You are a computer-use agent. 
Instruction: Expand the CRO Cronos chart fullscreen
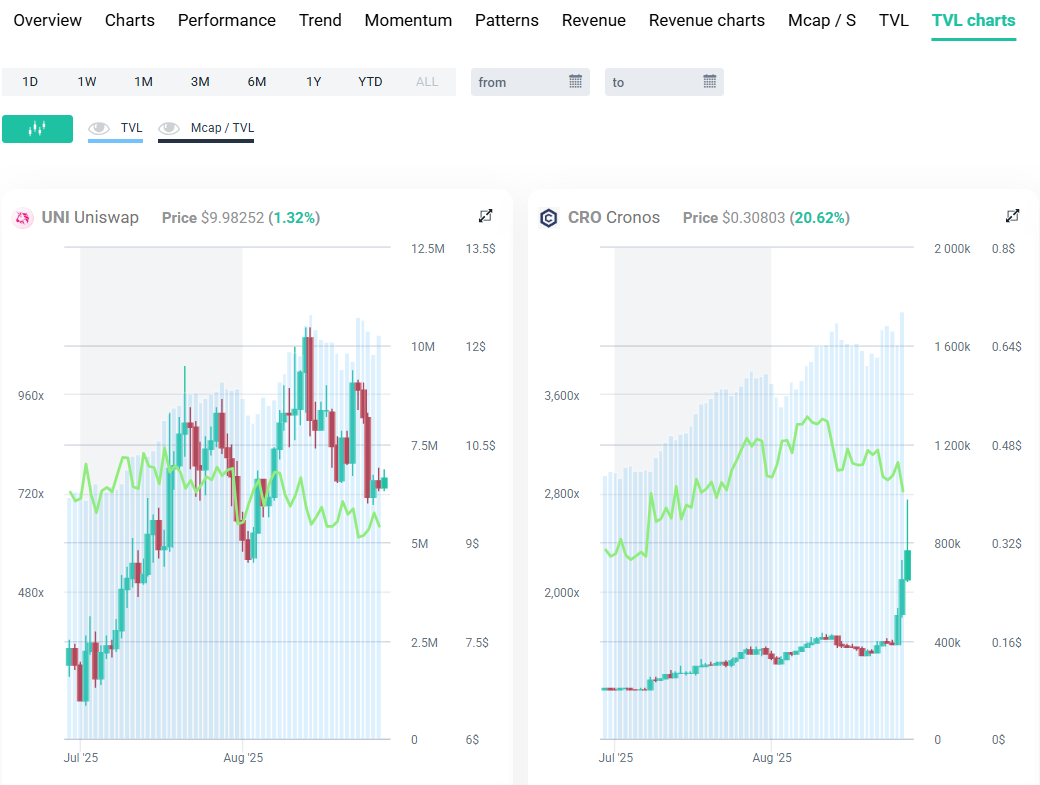[x=1012, y=216]
